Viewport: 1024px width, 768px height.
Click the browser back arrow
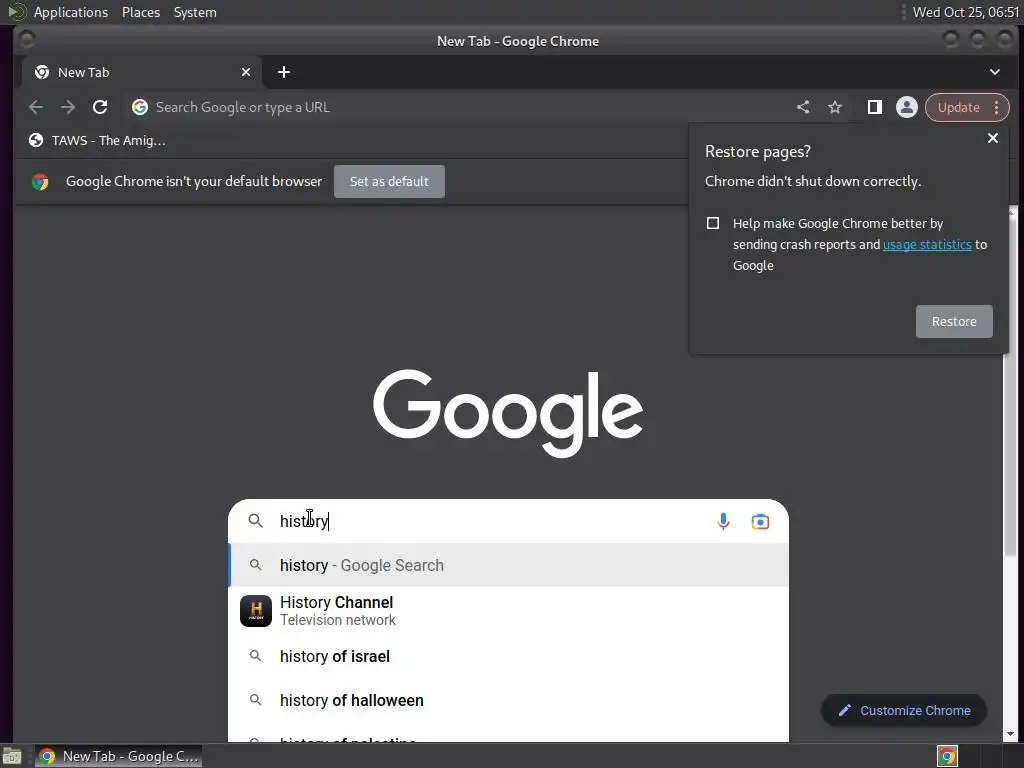(x=36, y=107)
